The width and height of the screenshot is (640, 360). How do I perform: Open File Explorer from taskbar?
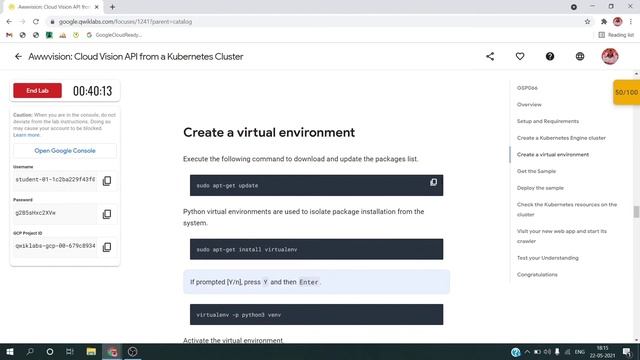91,351
